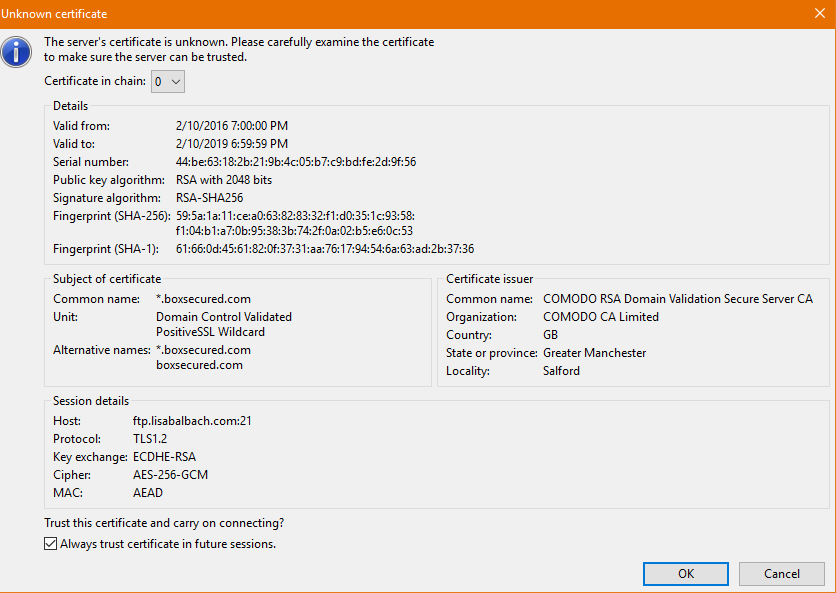The image size is (836, 593).
Task: Click SHA-256 fingerprint second line starting f1:04:b1
Action: [294, 231]
